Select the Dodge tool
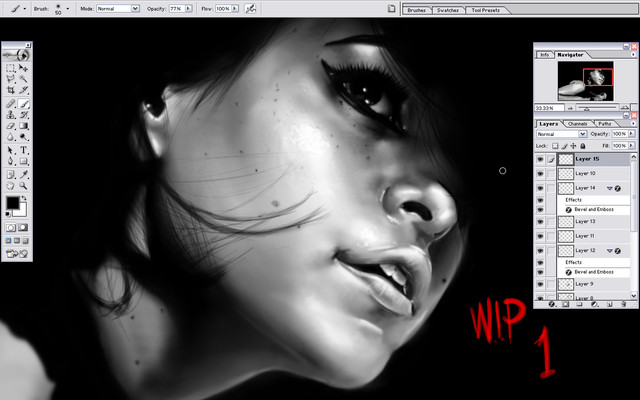Screen dimensions: 640x400 23,137
